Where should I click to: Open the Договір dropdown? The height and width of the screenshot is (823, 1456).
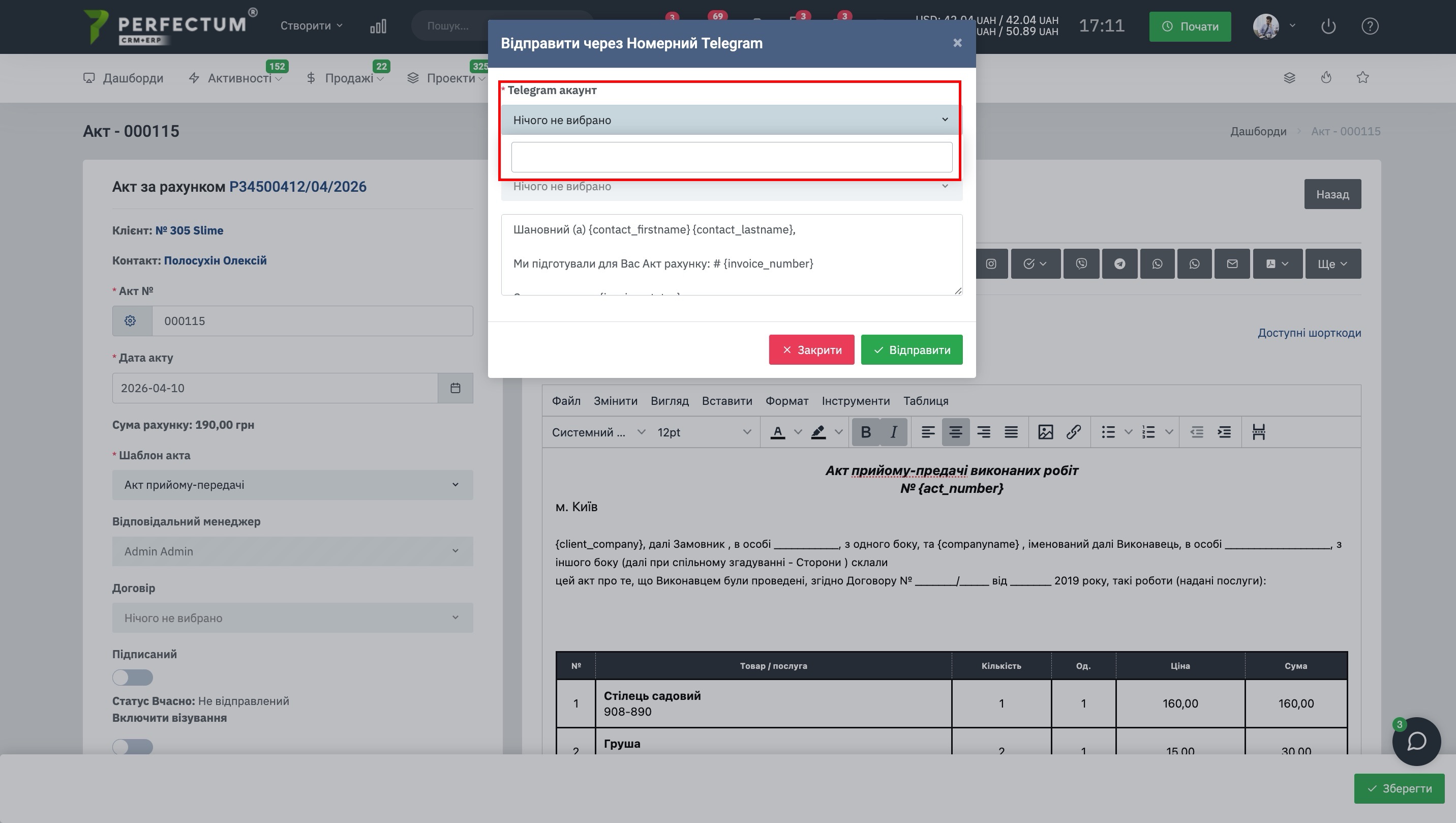click(292, 618)
